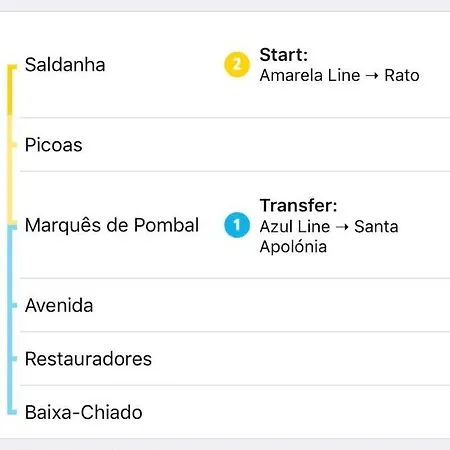Open the Baixa-Chiado station
450x450 pixels.
coord(84,412)
